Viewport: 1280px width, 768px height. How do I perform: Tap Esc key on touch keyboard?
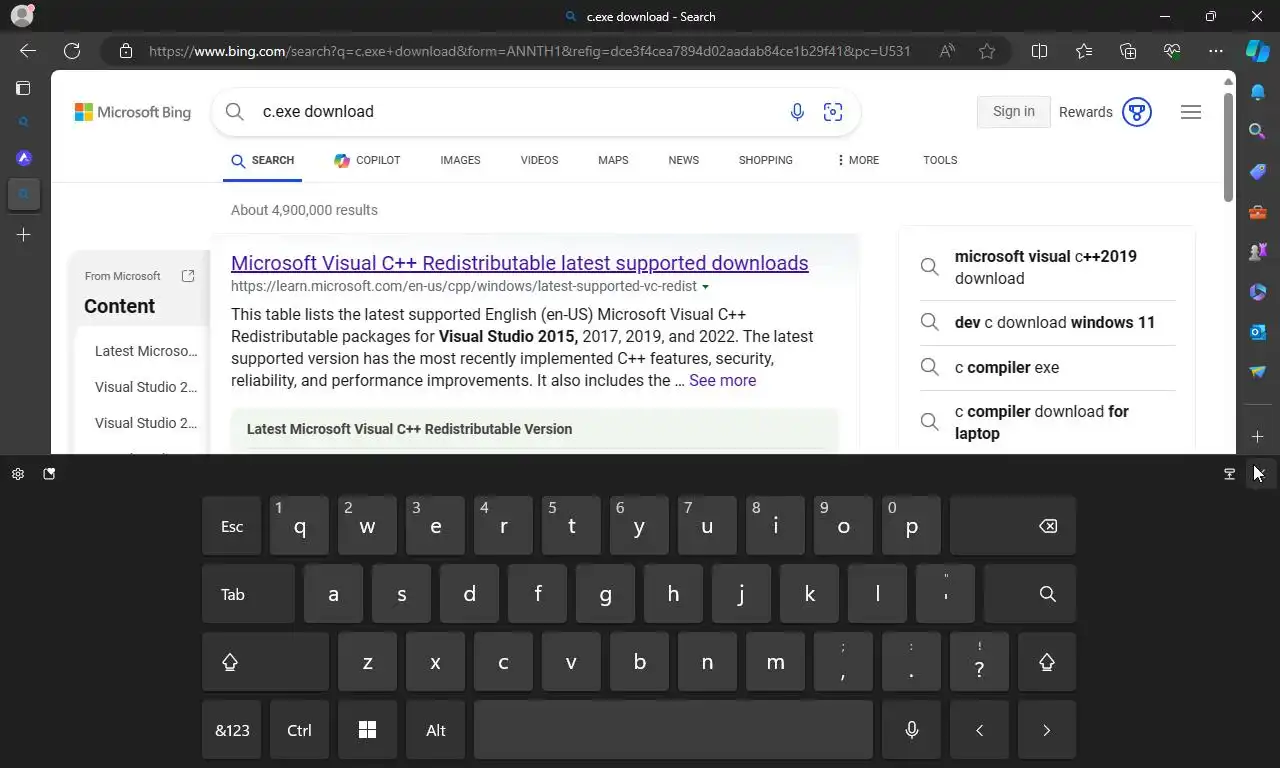click(232, 526)
